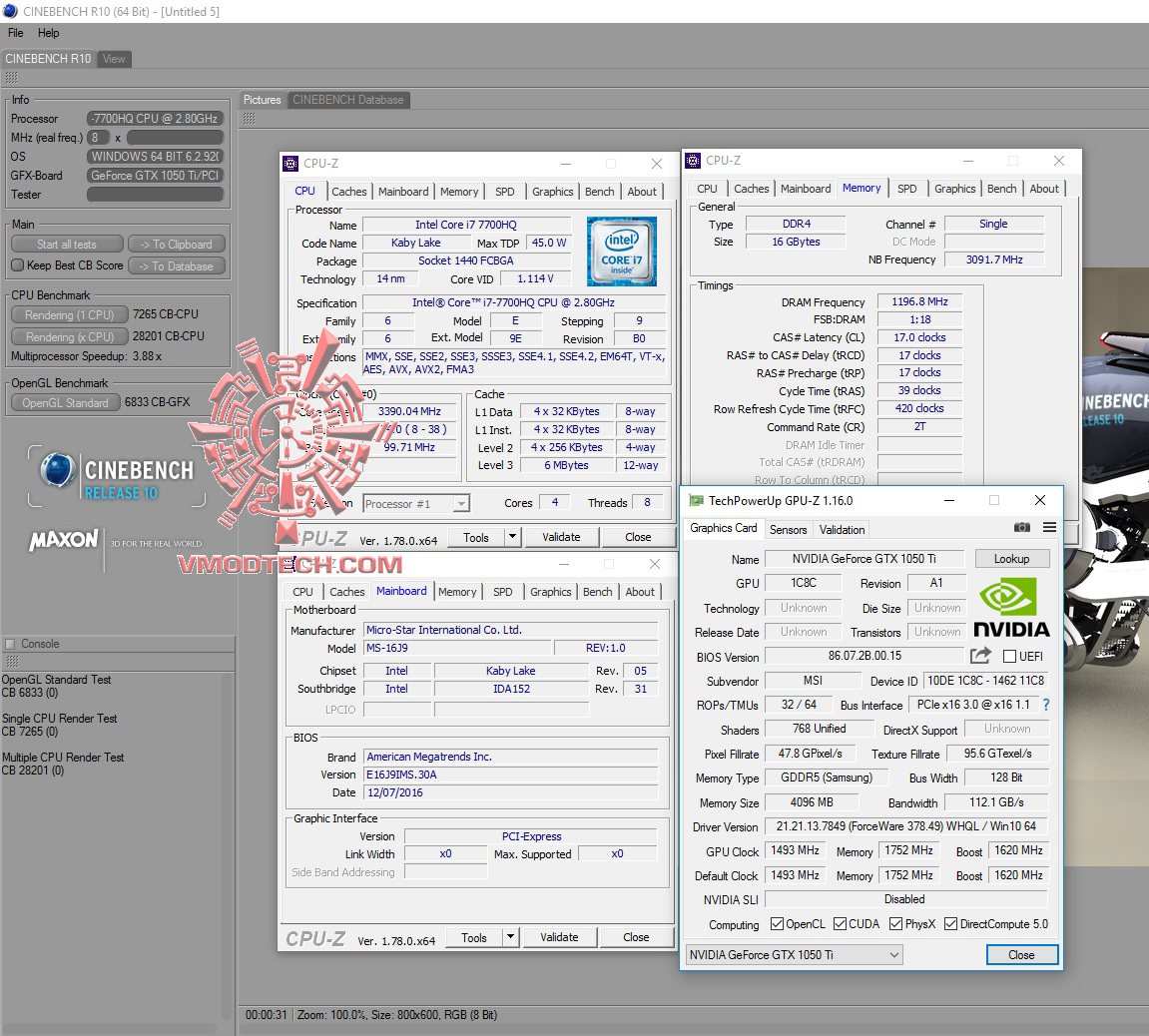Click the Tester input field

[155, 195]
